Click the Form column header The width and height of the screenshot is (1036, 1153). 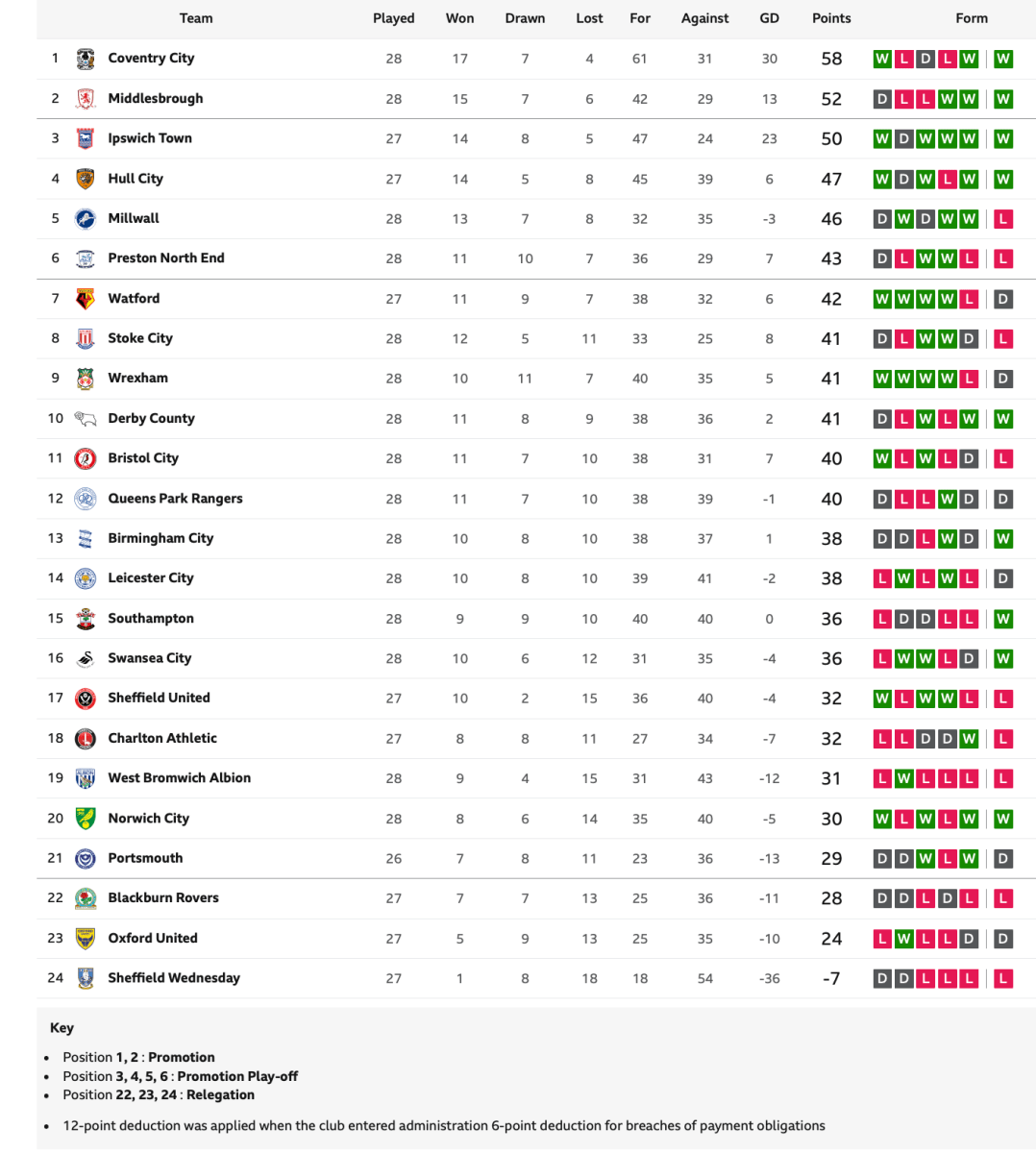(x=972, y=18)
